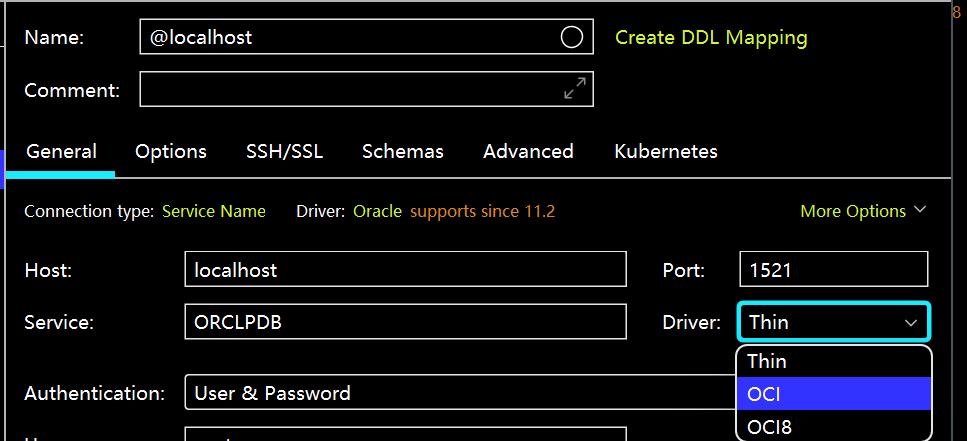This screenshot has width=967, height=441.
Task: Open the Kubernetes tab
Action: pyautogui.click(x=665, y=152)
